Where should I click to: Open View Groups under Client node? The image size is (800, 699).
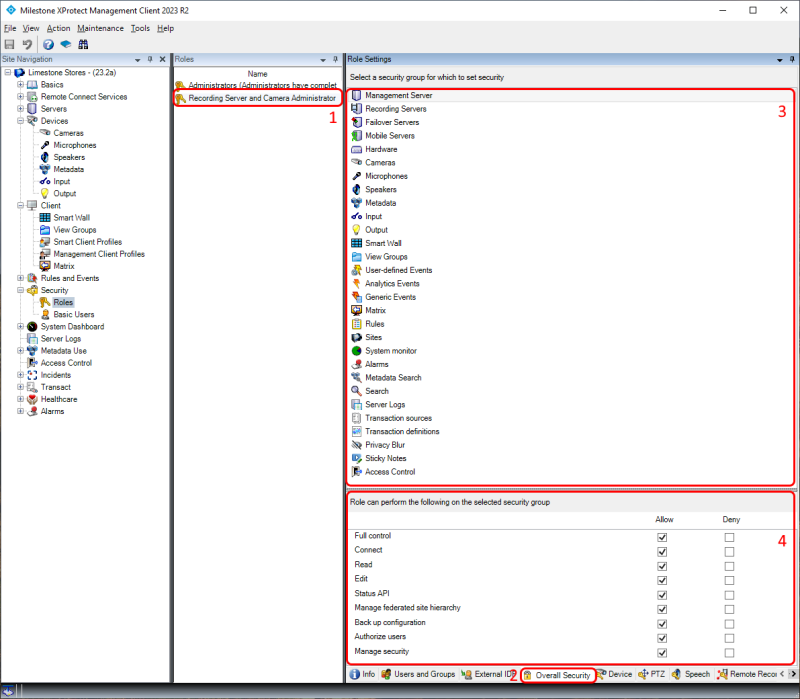[74, 230]
